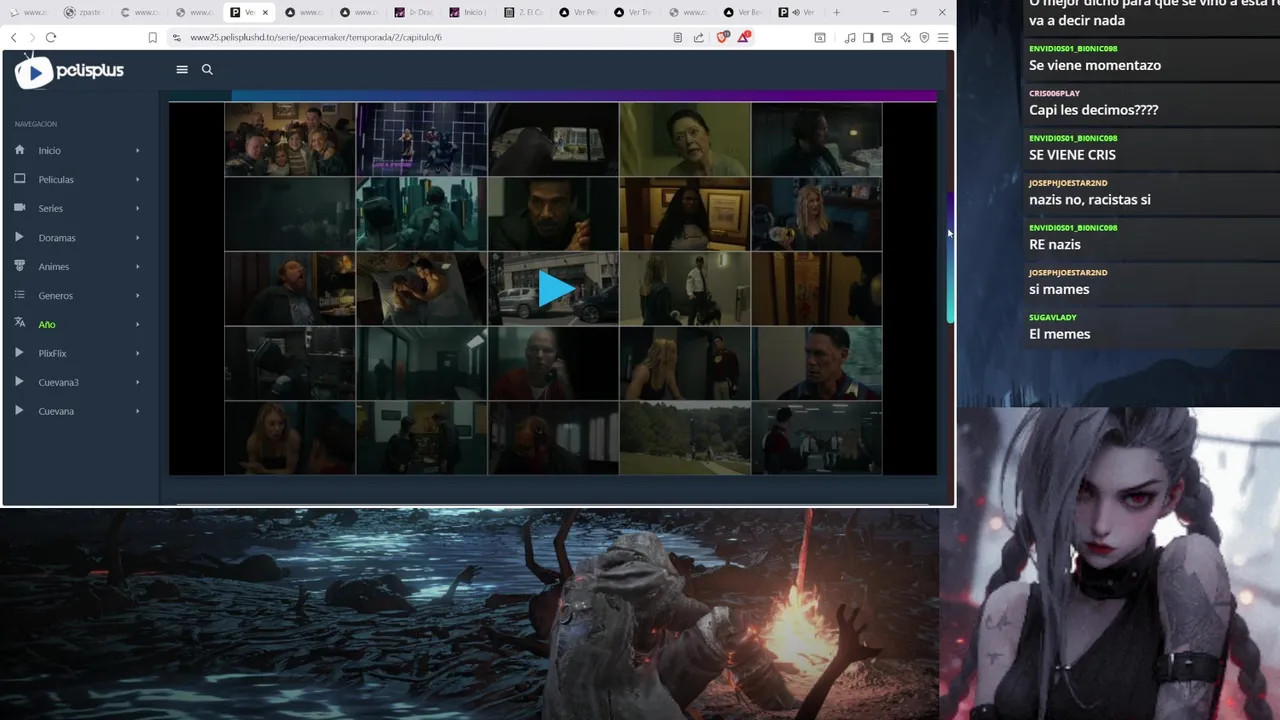1280x720 pixels.
Task: Expand the Cuevana submenu arrow
Action: [x=137, y=411]
